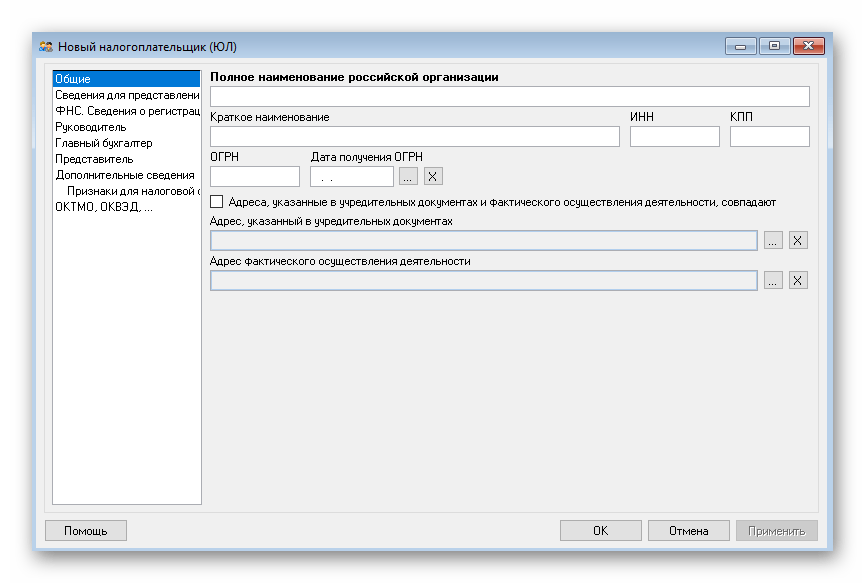
Task: Browse for address in учредительных документах
Action: tap(773, 240)
